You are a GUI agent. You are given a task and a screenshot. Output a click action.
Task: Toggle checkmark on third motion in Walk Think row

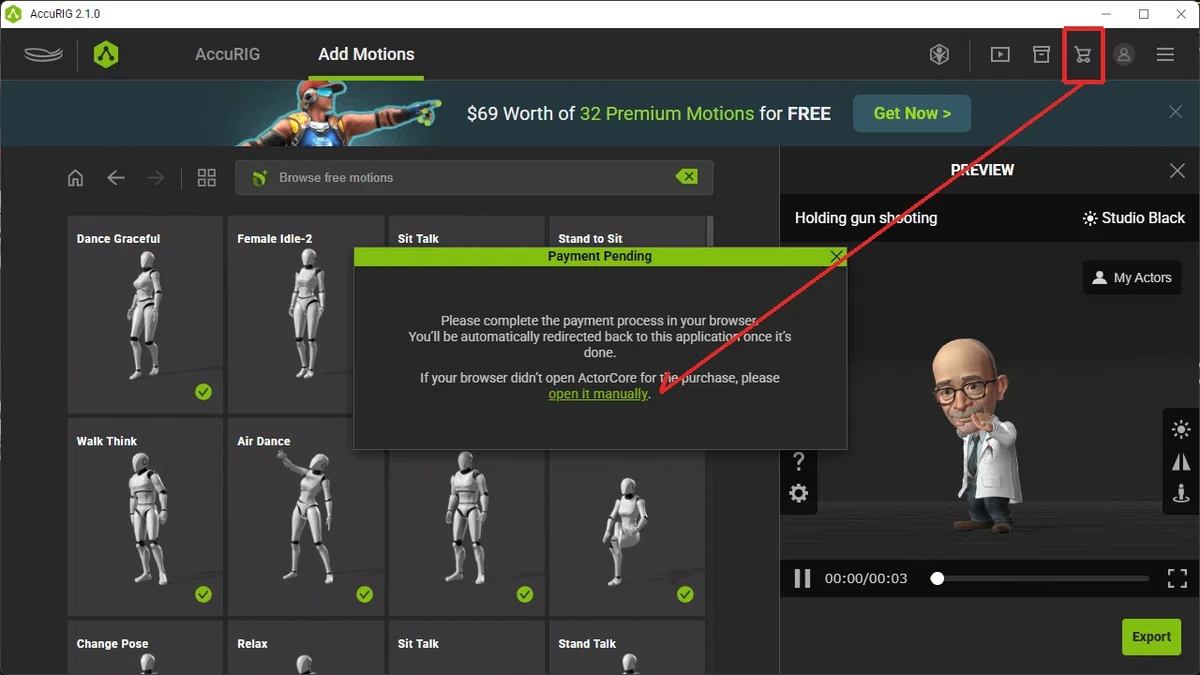pyautogui.click(x=525, y=595)
